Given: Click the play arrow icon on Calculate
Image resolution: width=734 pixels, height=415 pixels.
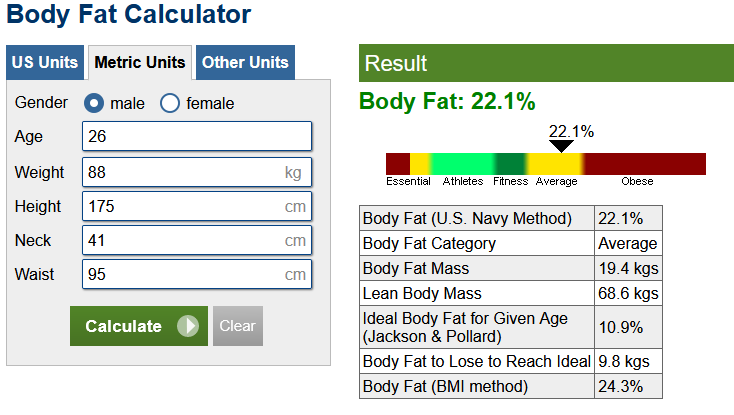Looking at the screenshot, I should (187, 326).
